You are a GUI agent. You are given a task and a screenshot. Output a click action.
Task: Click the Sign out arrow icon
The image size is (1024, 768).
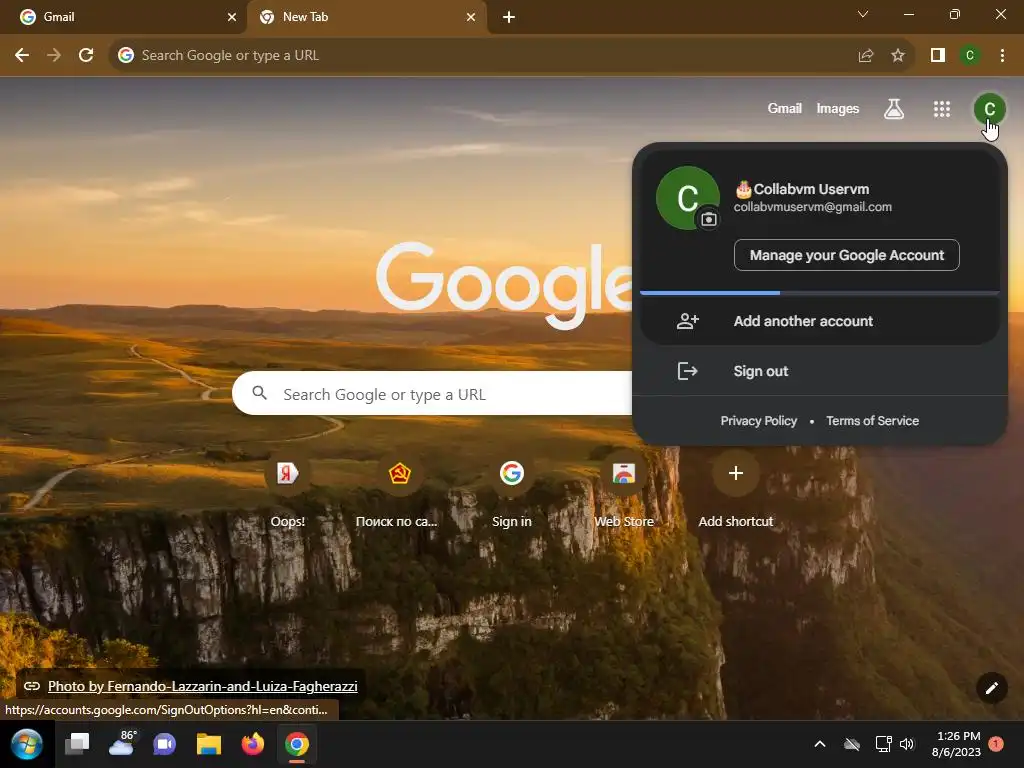point(688,371)
